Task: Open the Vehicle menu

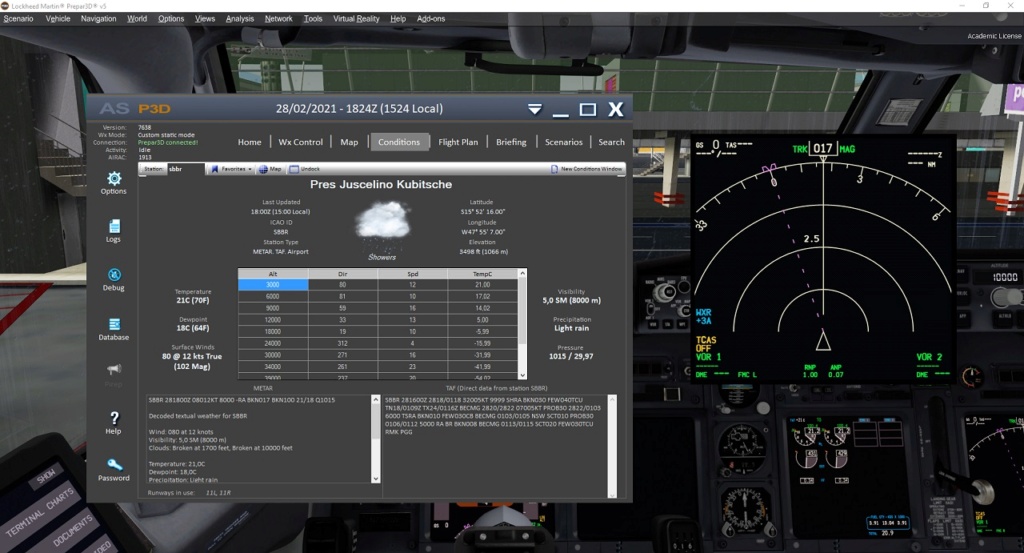Action: click(57, 18)
